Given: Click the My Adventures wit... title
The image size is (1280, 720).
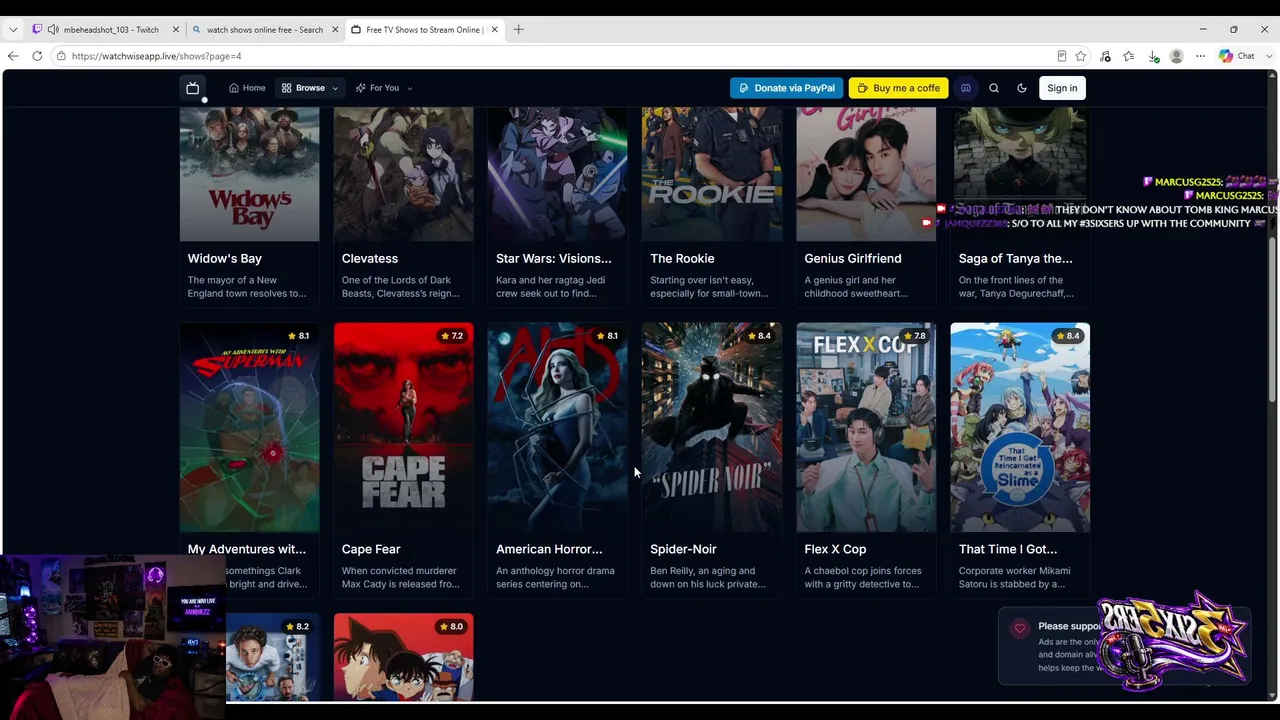Looking at the screenshot, I should (247, 549).
